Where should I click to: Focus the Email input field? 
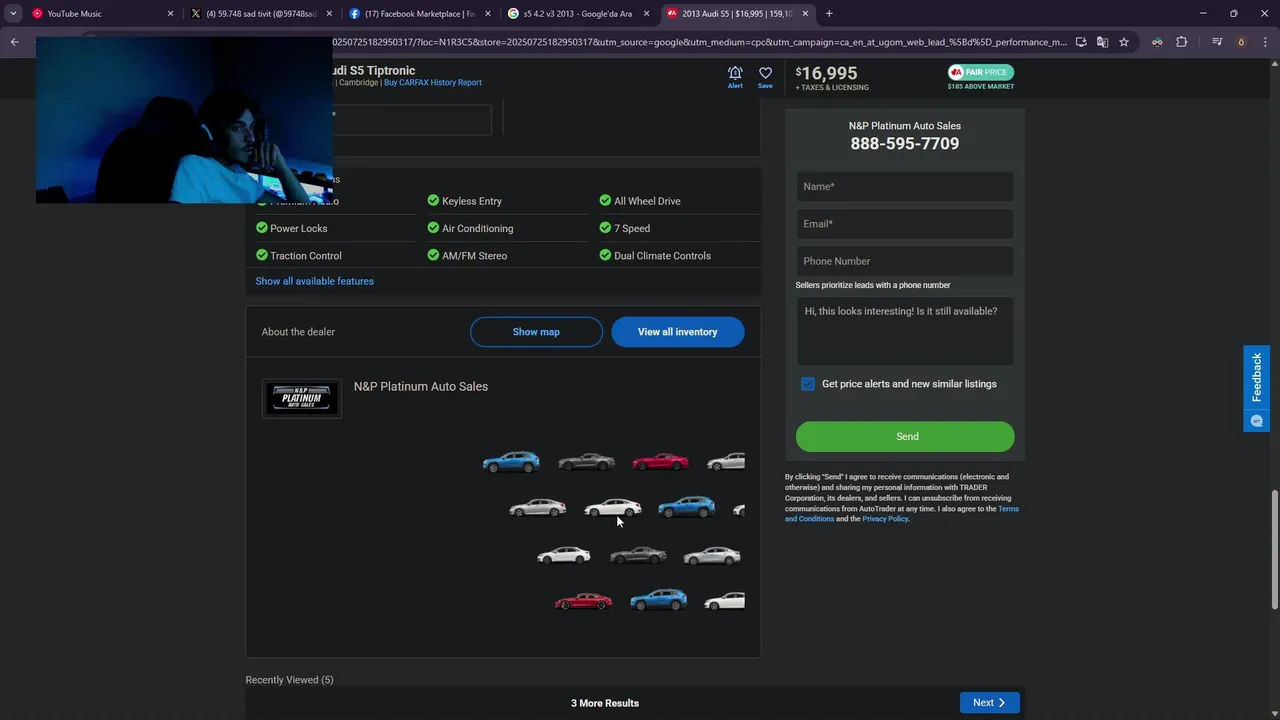pyautogui.click(x=905, y=224)
